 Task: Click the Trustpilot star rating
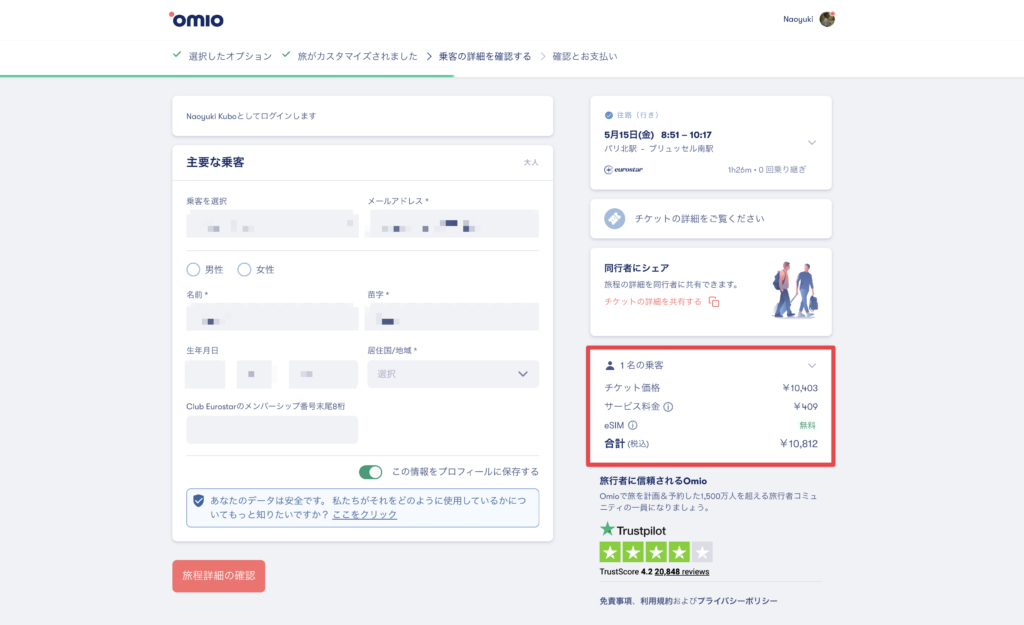pyautogui.click(x=655, y=551)
